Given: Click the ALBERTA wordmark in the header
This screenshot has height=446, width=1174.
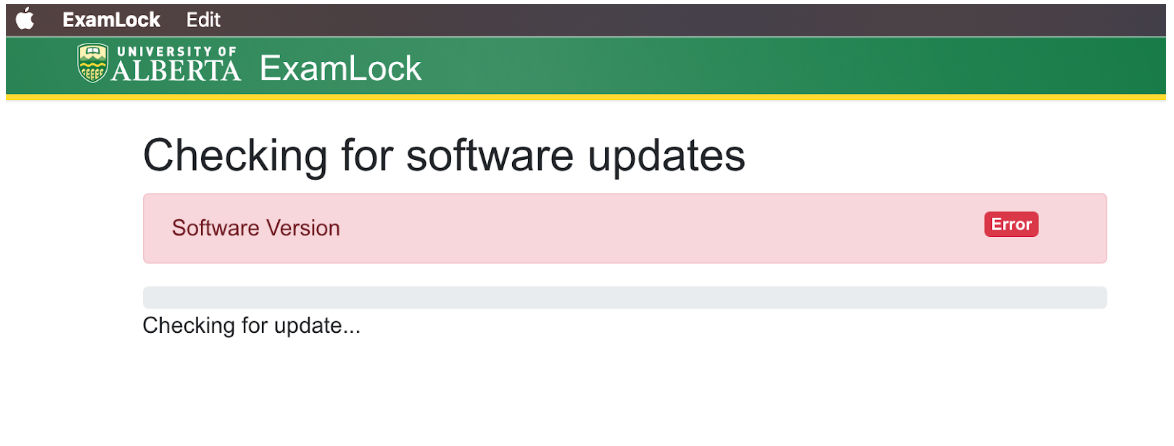Looking at the screenshot, I should (x=175, y=71).
